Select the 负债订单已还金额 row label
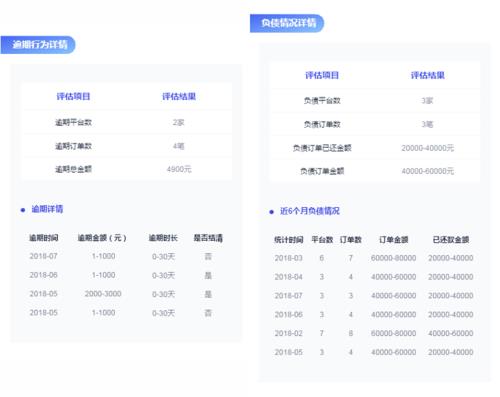The height and width of the screenshot is (397, 500). coord(322,148)
